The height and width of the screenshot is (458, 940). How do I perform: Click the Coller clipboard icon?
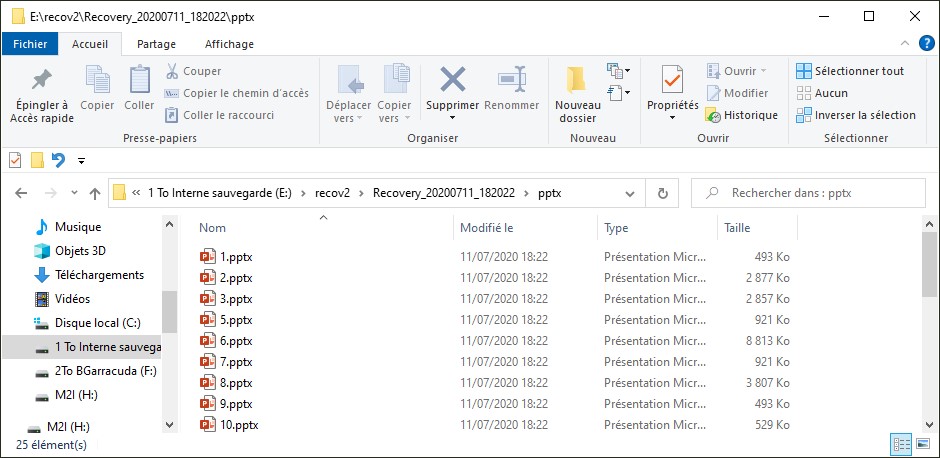pos(139,80)
